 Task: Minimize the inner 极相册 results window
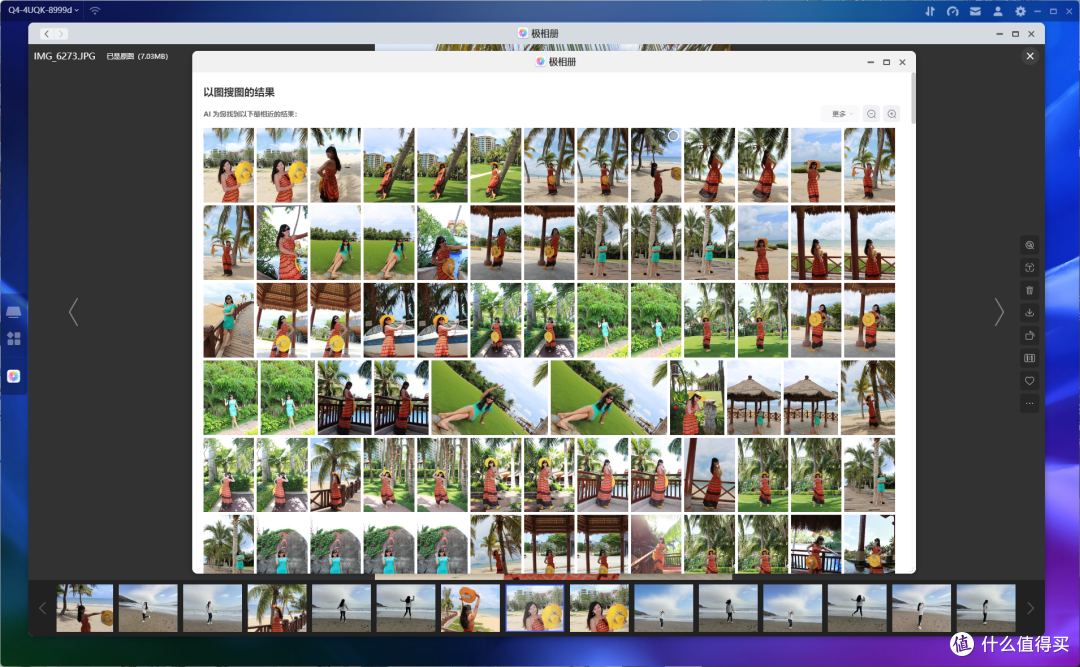[871, 62]
